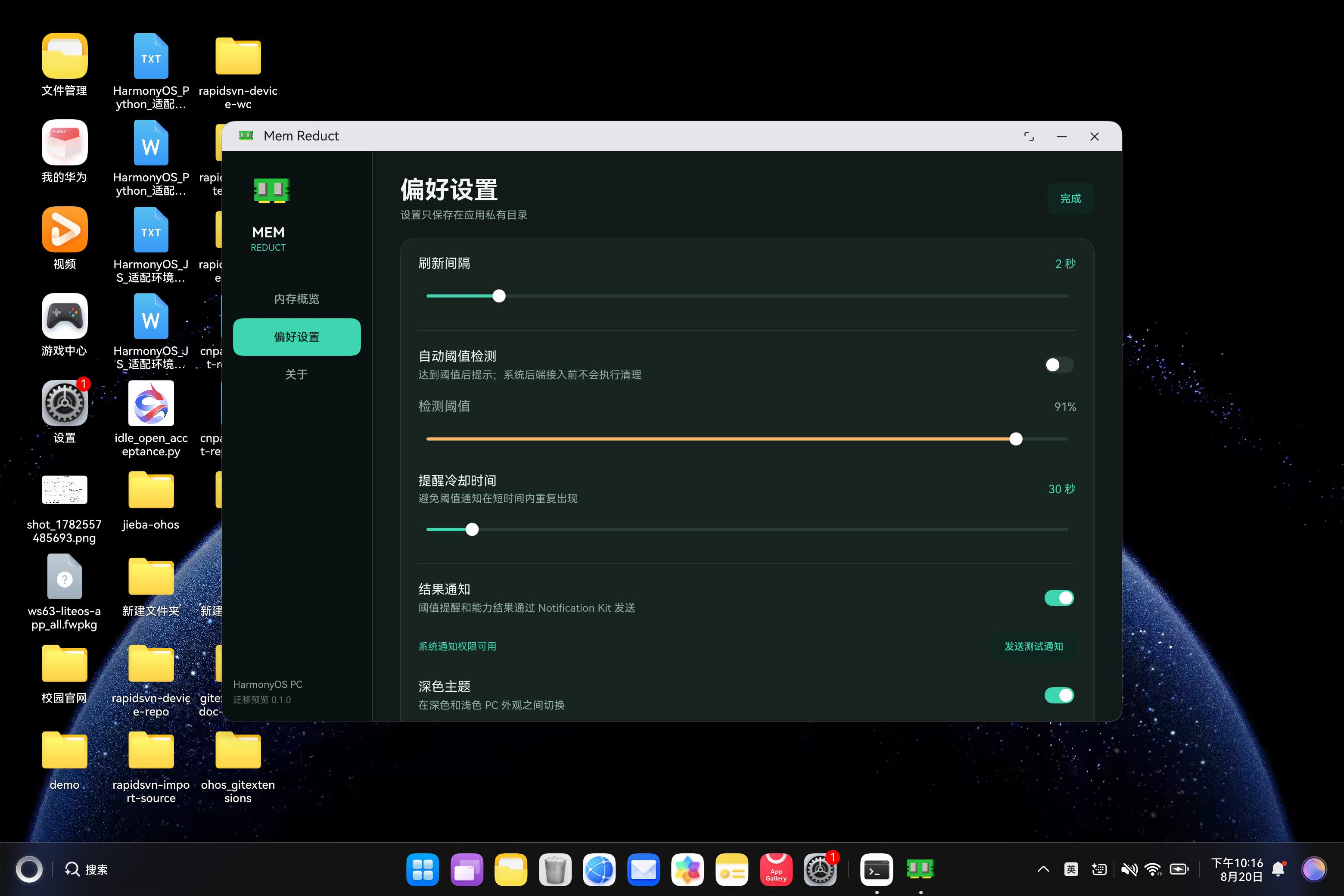The height and width of the screenshot is (896, 1344).
Task: Open the file manager folder dock icon
Action: [x=510, y=870]
